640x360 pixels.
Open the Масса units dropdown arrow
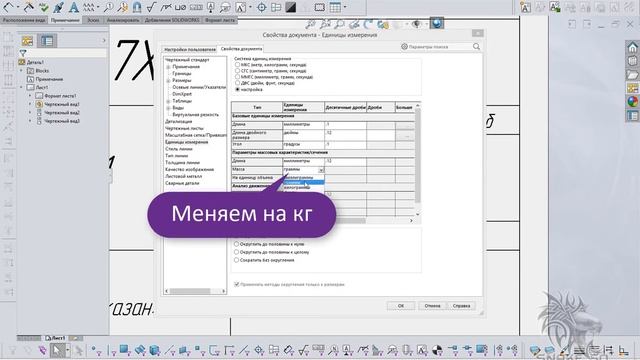(x=321, y=169)
